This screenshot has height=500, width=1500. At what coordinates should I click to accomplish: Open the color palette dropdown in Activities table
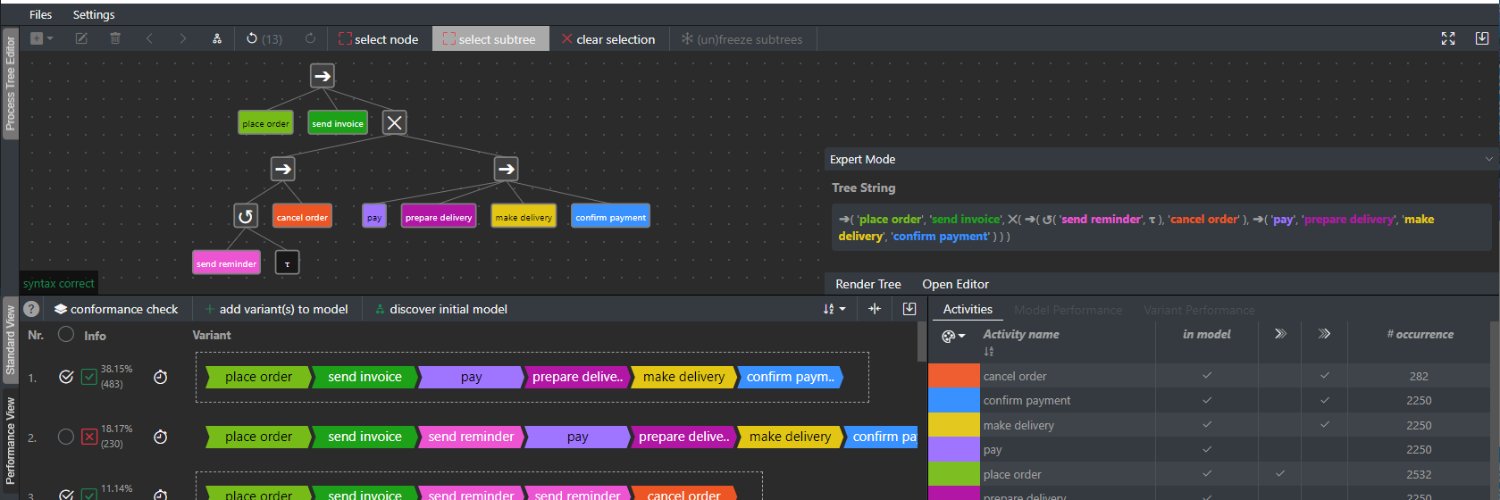pos(953,336)
